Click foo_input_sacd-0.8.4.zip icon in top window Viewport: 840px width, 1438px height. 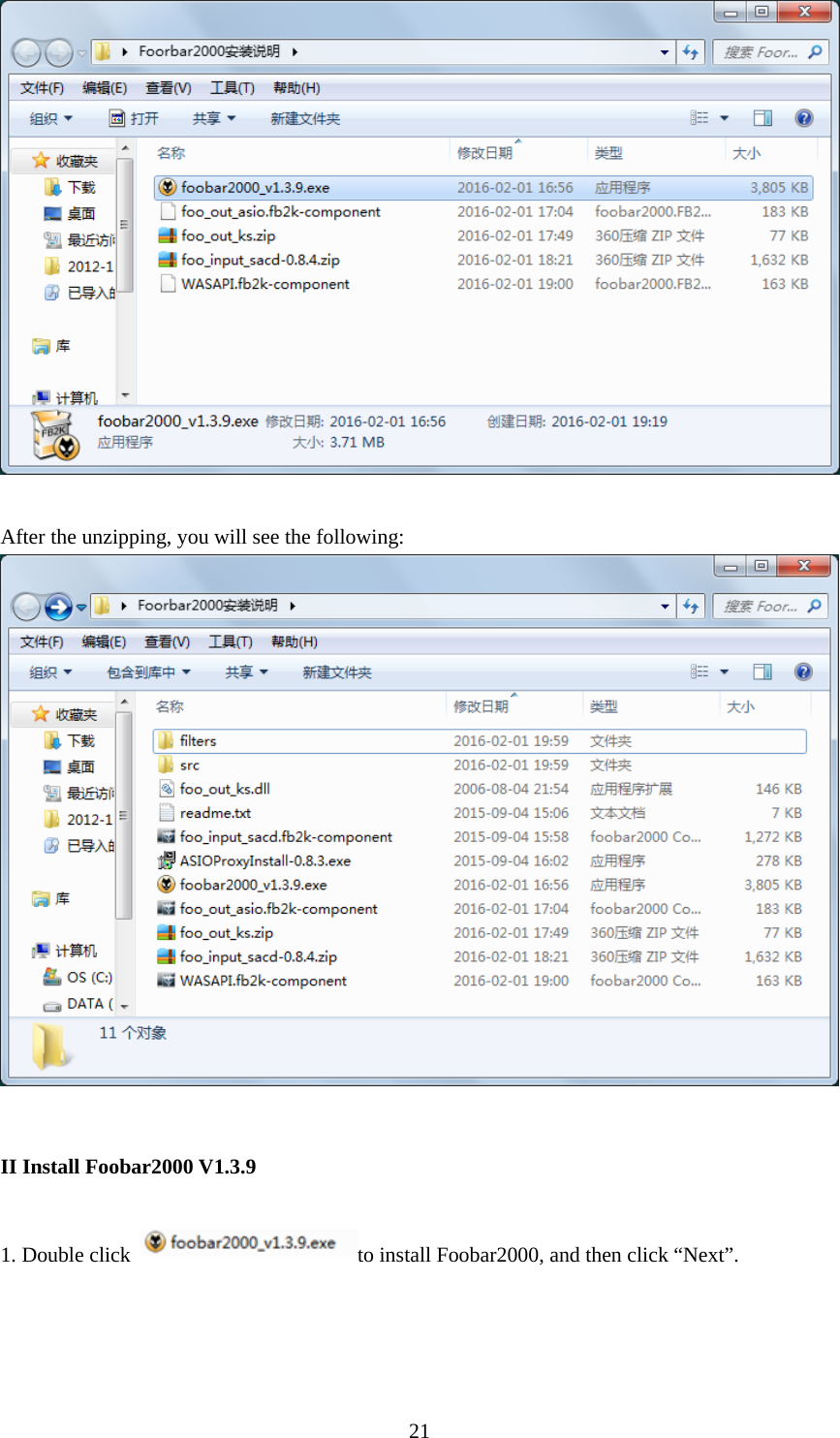[x=167, y=260]
